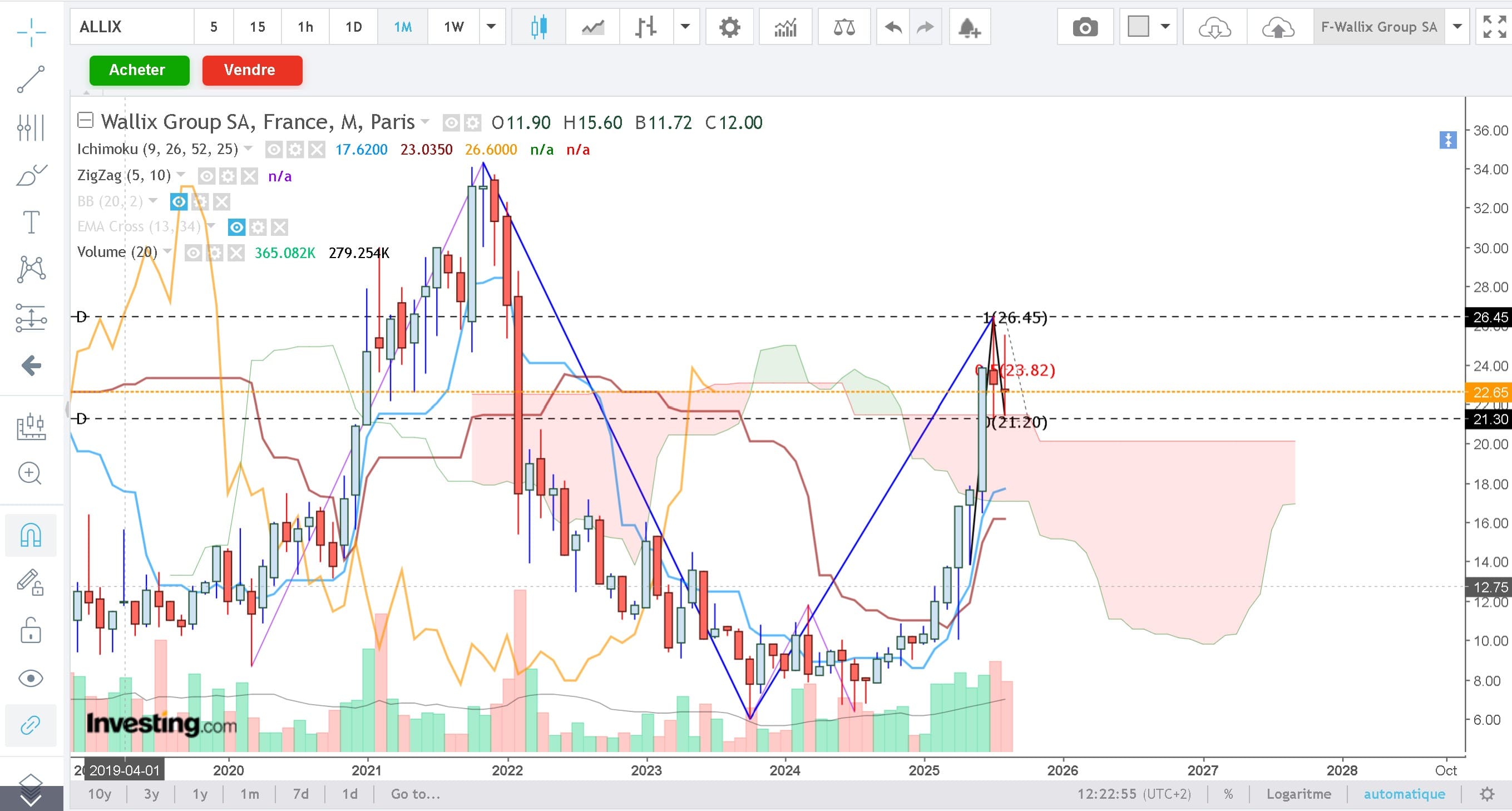
Task: Take a chart snapshot with camera icon
Action: pos(1085,27)
